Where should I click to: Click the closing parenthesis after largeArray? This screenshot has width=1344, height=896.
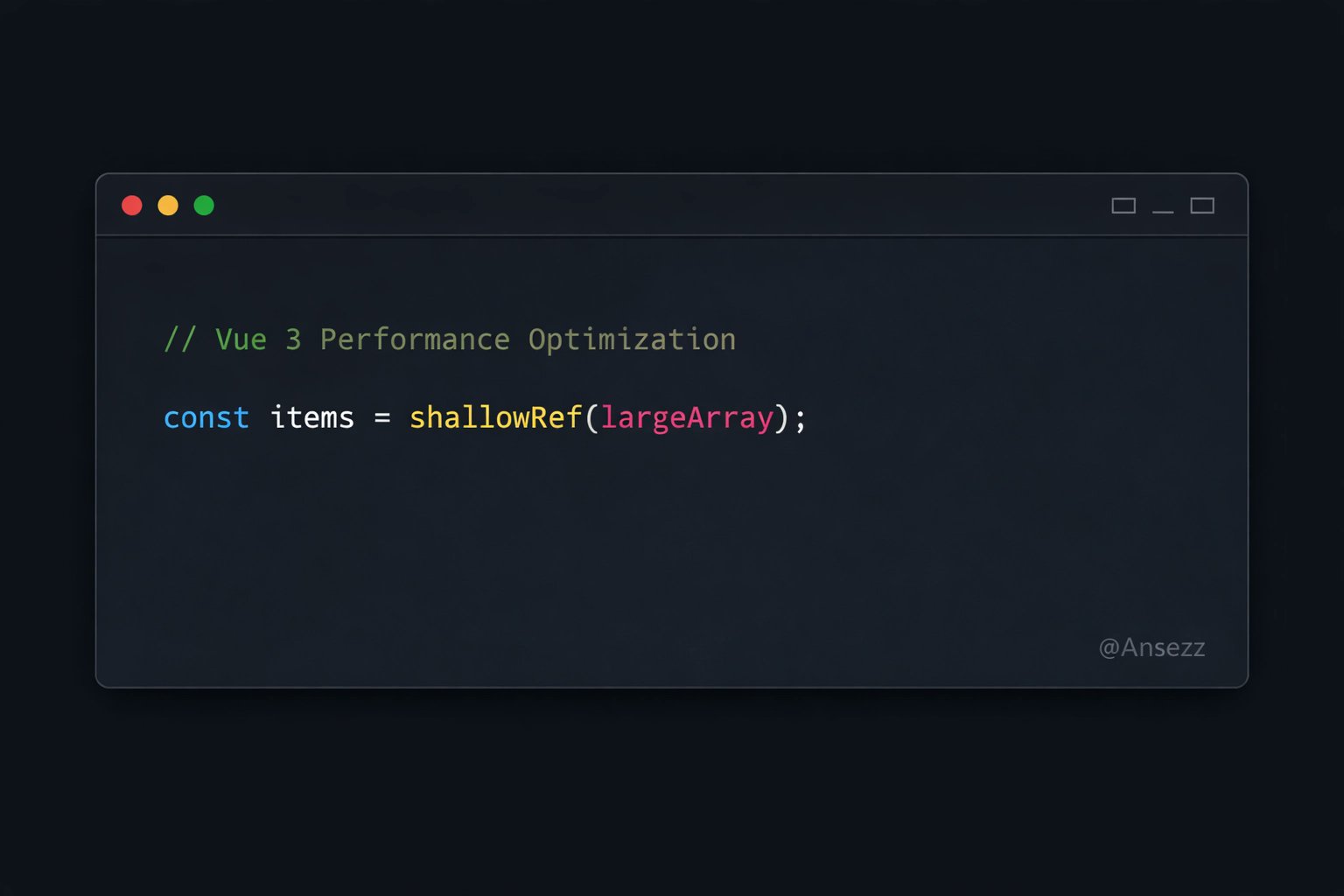782,418
